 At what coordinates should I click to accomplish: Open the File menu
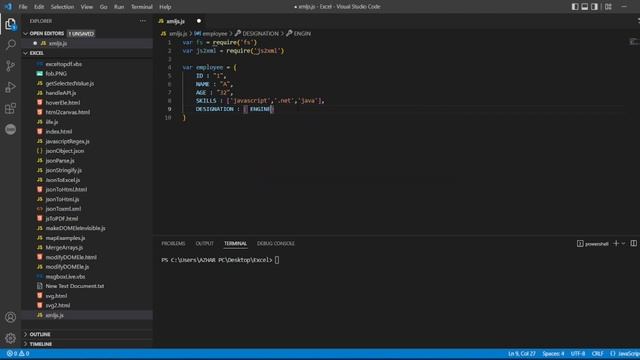(x=23, y=7)
